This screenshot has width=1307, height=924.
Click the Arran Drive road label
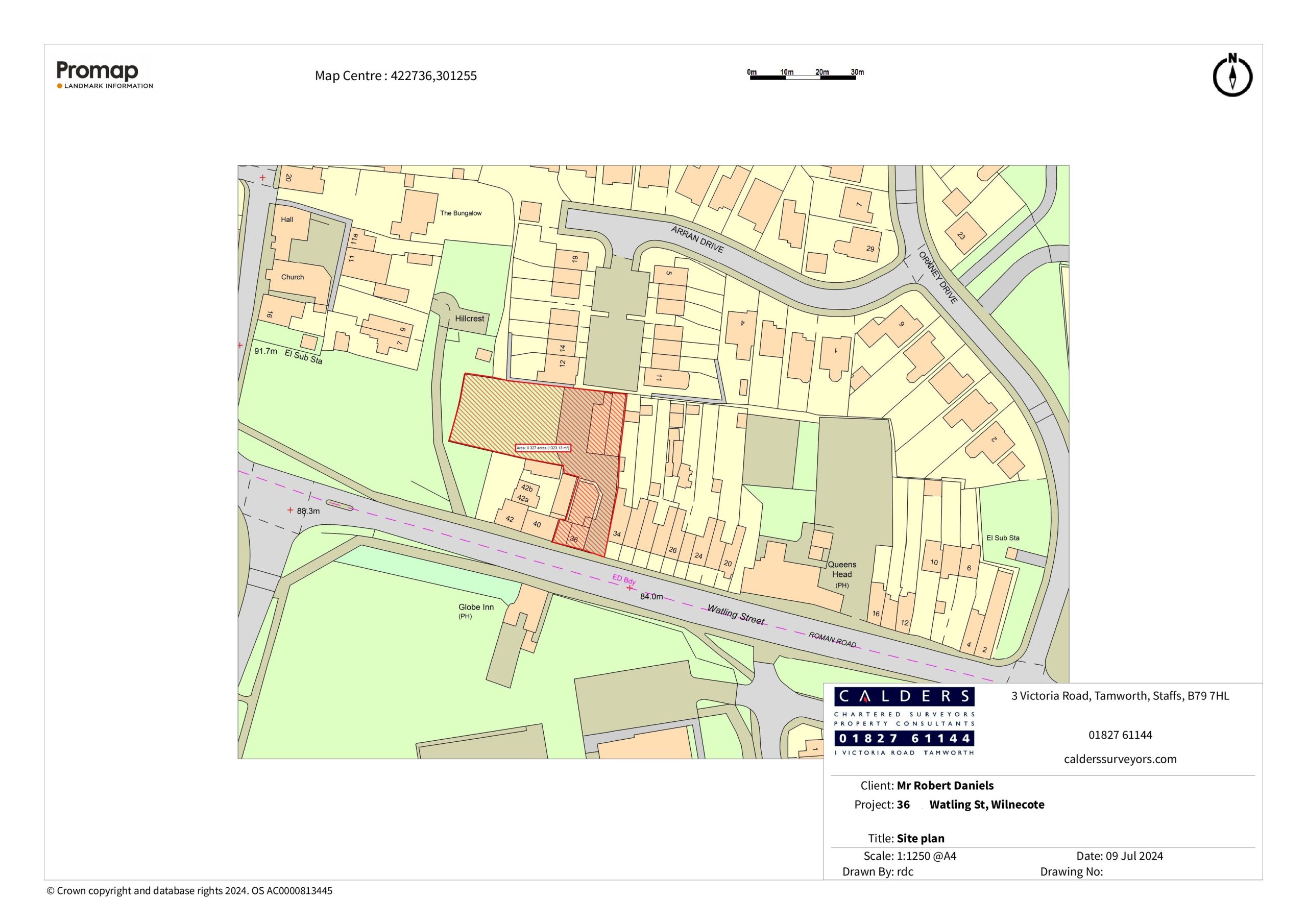(x=697, y=240)
